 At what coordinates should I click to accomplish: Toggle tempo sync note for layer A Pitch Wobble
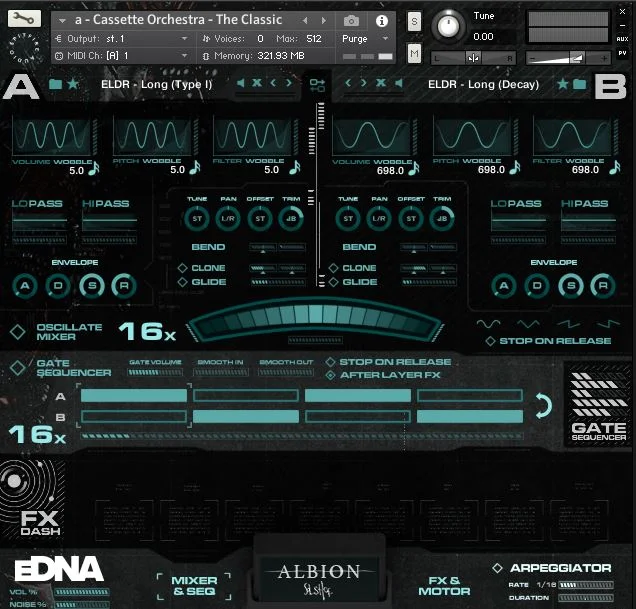[x=195, y=167]
